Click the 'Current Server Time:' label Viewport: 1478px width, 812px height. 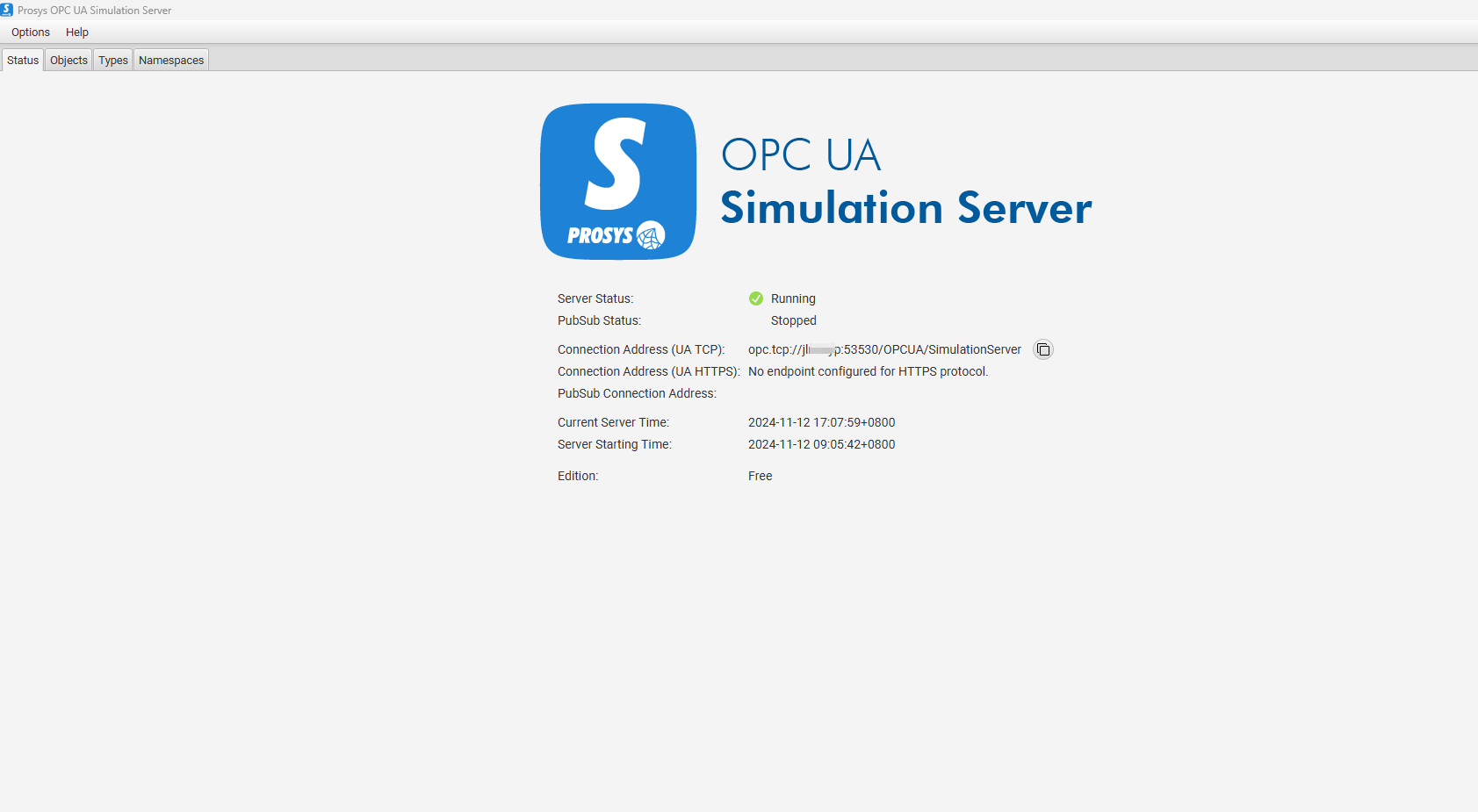pyautogui.click(x=613, y=422)
